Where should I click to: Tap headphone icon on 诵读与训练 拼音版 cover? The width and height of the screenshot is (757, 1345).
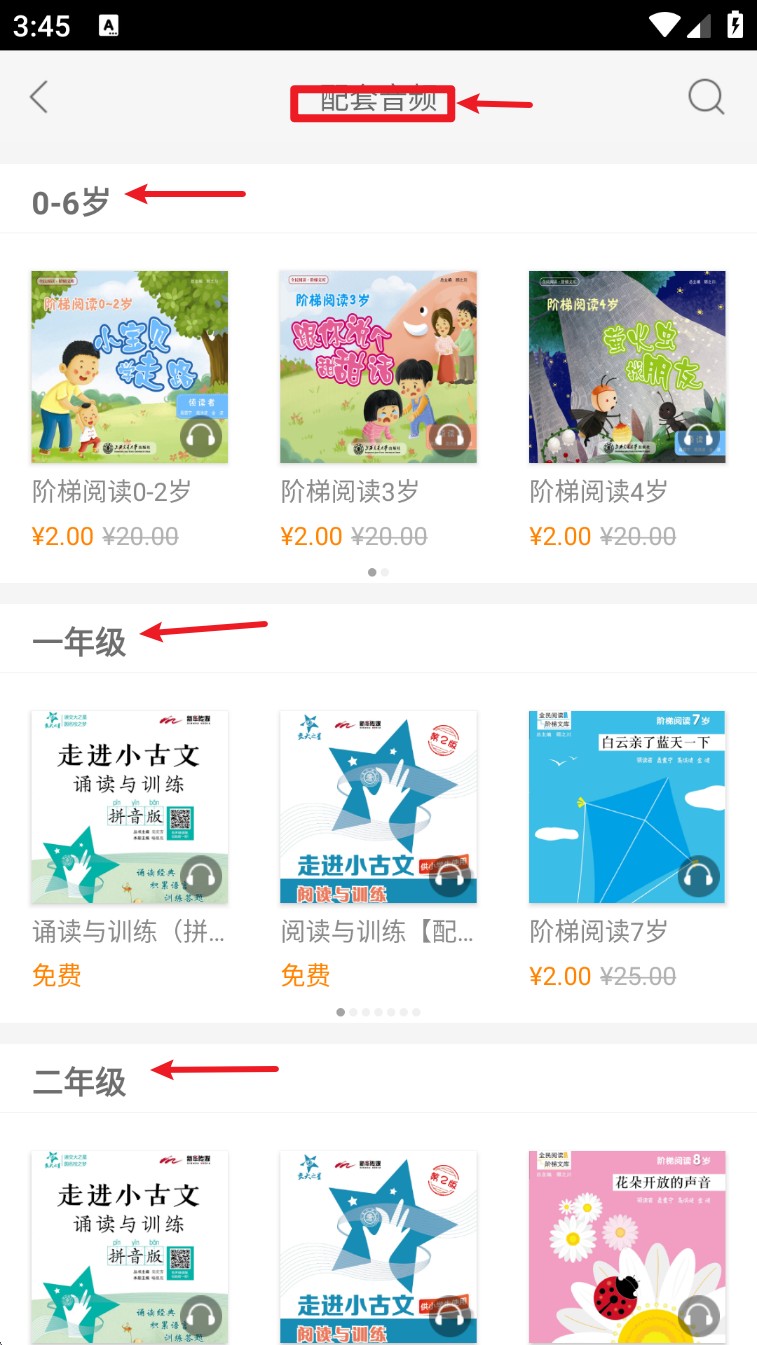(x=201, y=877)
